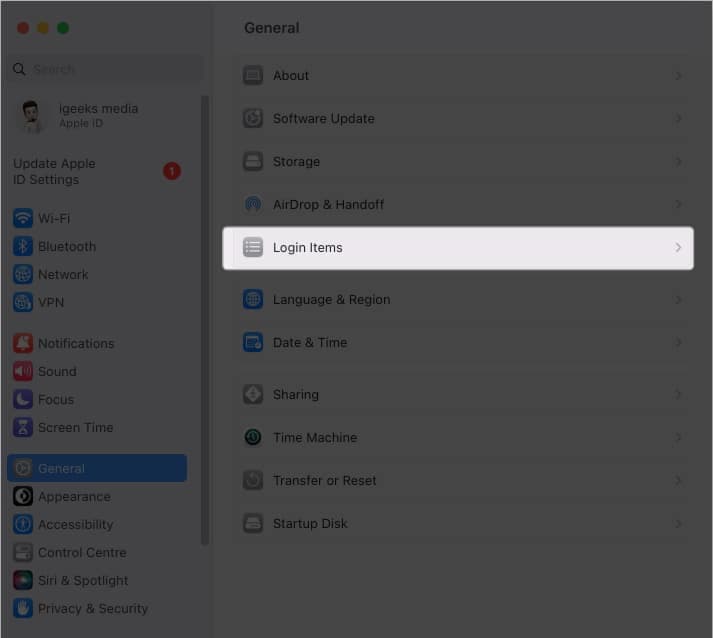Open Software Update label text
The width and height of the screenshot is (713, 638).
[x=324, y=118]
